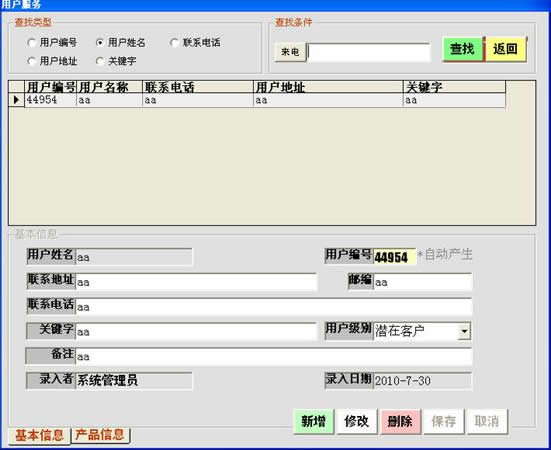
Task: Click the 用户编号 value 44954 field
Action: [x=395, y=257]
